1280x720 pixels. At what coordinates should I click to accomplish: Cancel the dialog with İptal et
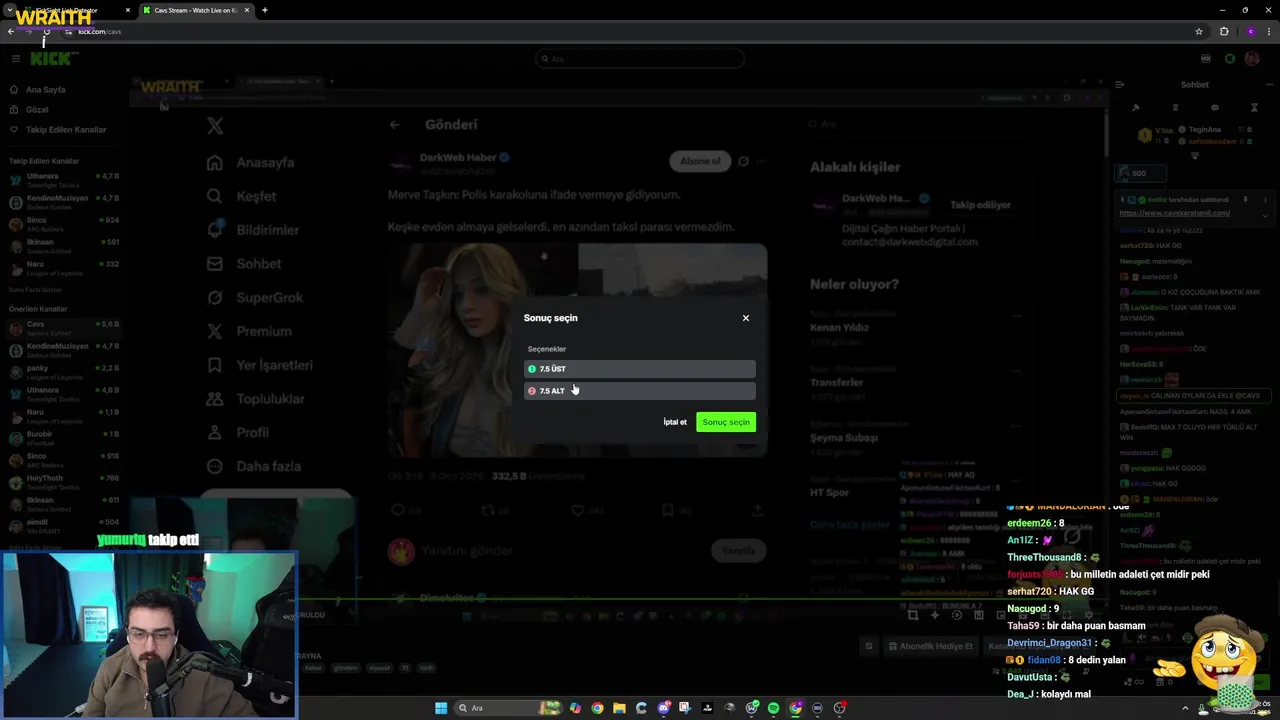(675, 422)
